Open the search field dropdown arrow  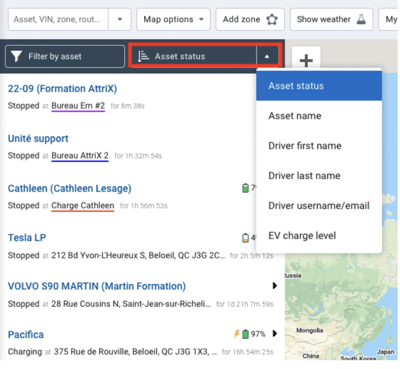pyautogui.click(x=120, y=19)
